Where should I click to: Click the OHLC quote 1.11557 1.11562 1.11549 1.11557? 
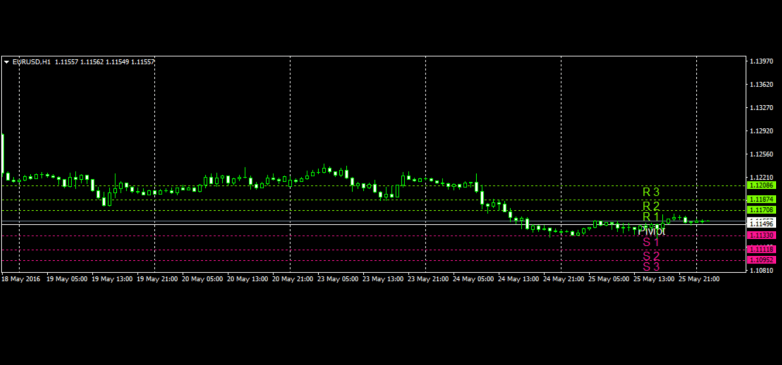click(105, 62)
